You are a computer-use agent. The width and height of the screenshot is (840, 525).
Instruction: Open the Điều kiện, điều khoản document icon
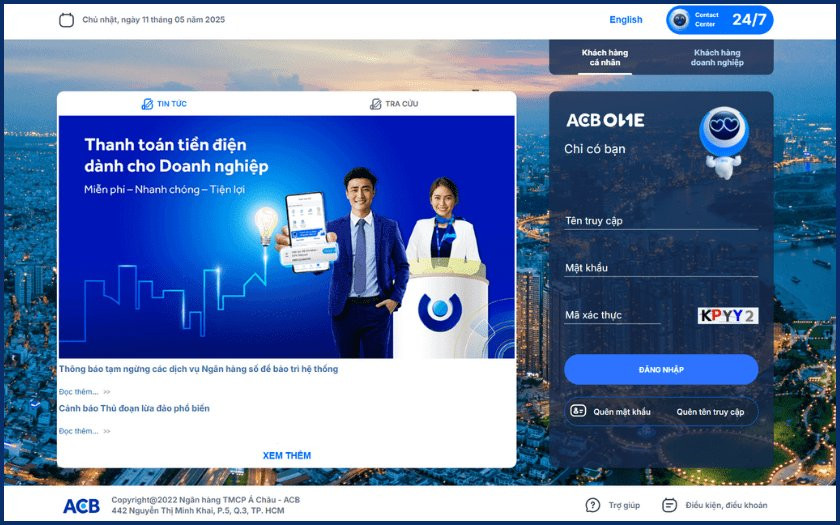tap(670, 505)
